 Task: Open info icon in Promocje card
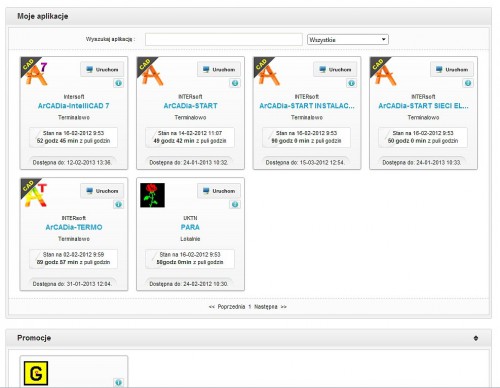tap(118, 382)
